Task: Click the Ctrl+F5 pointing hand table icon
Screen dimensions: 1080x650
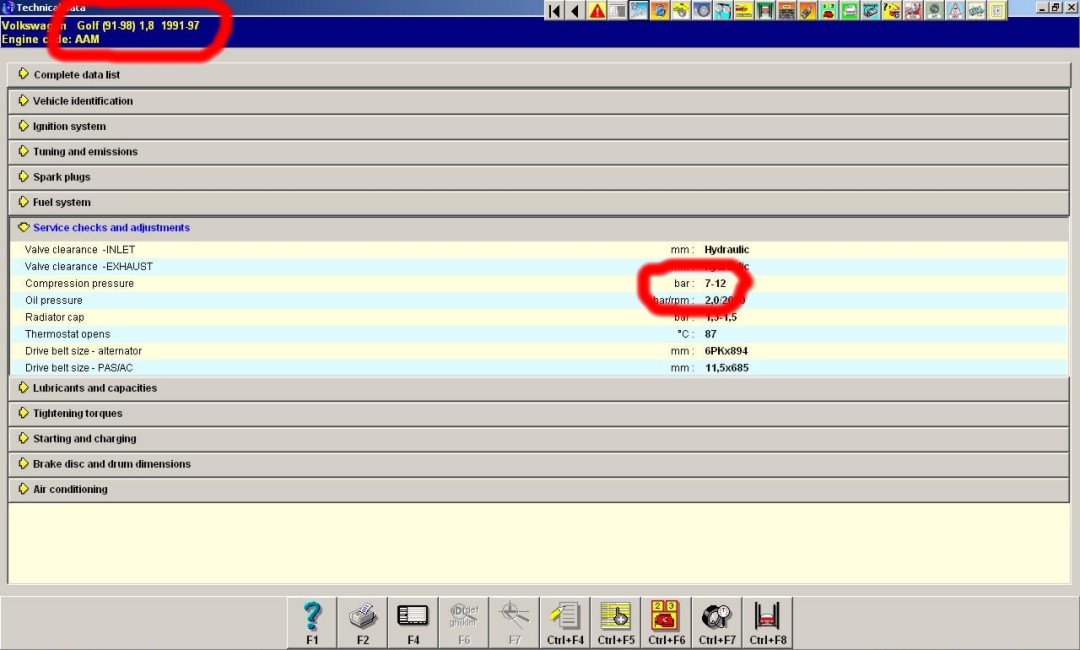Action: 615,622
